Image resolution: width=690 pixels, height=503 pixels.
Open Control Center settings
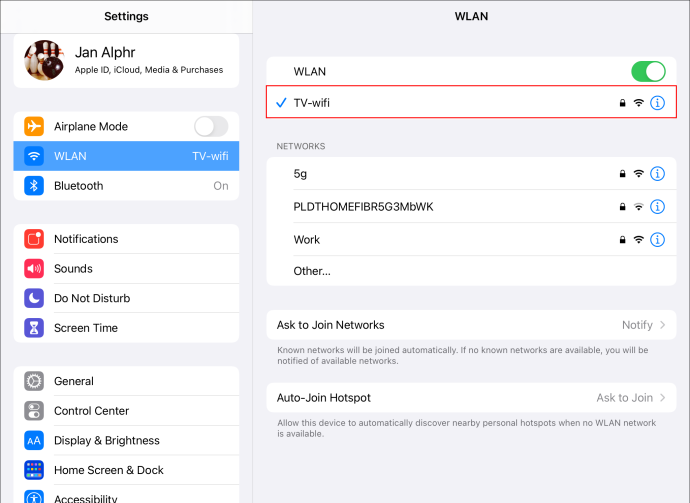(126, 411)
